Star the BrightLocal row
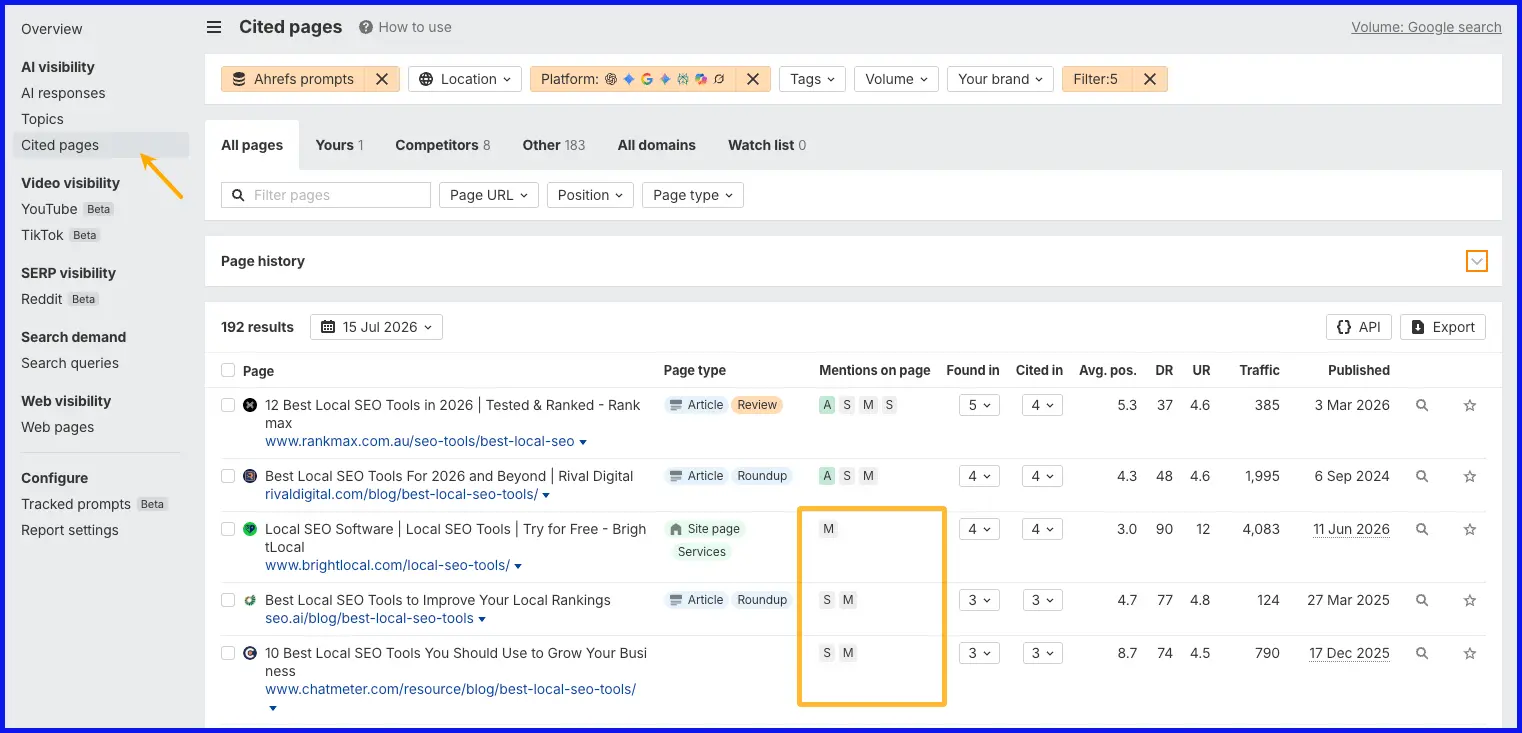This screenshot has width=1522, height=733. [x=1470, y=529]
